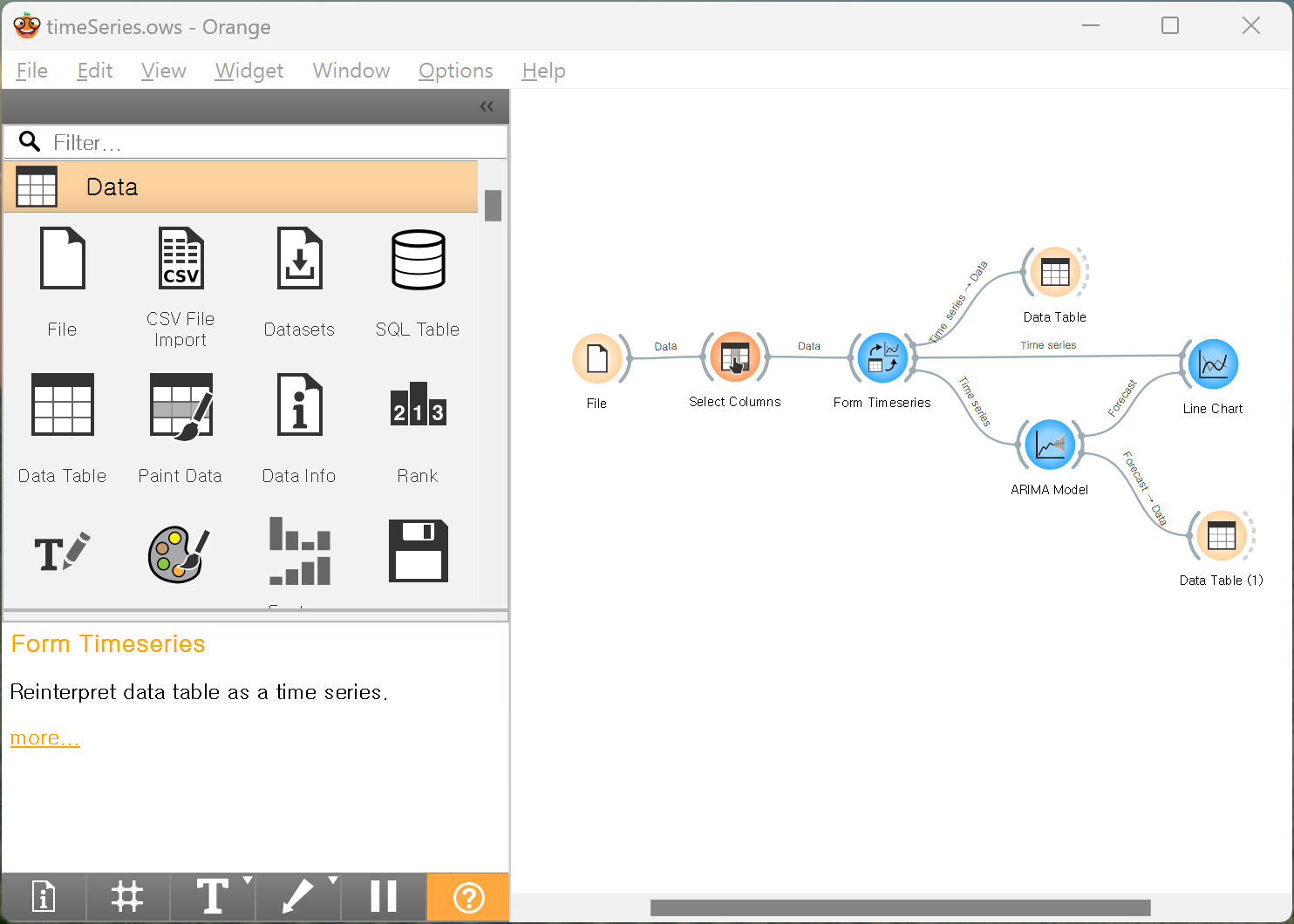Select the text-edit T pencil widget icon

[62, 553]
